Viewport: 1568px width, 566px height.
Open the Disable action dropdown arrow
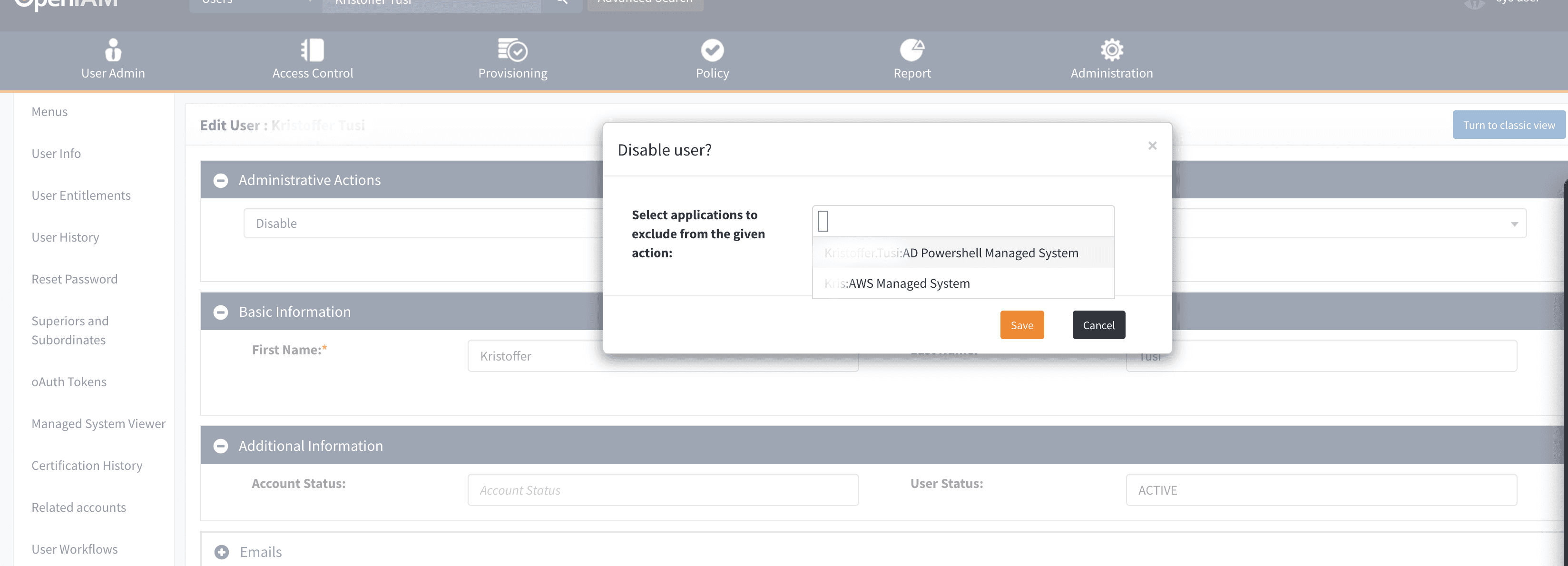(x=1514, y=224)
